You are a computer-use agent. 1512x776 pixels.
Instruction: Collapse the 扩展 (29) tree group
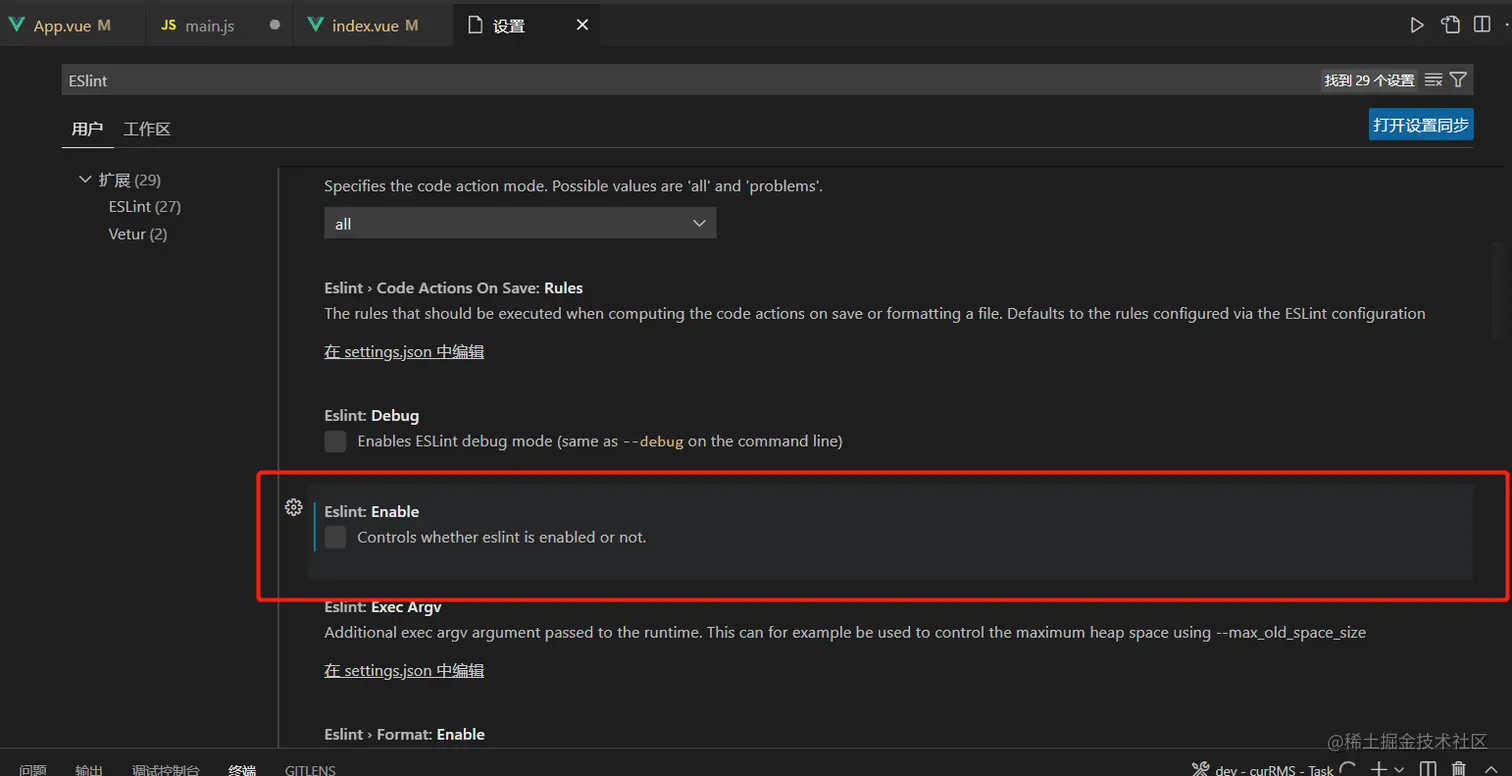pos(84,180)
